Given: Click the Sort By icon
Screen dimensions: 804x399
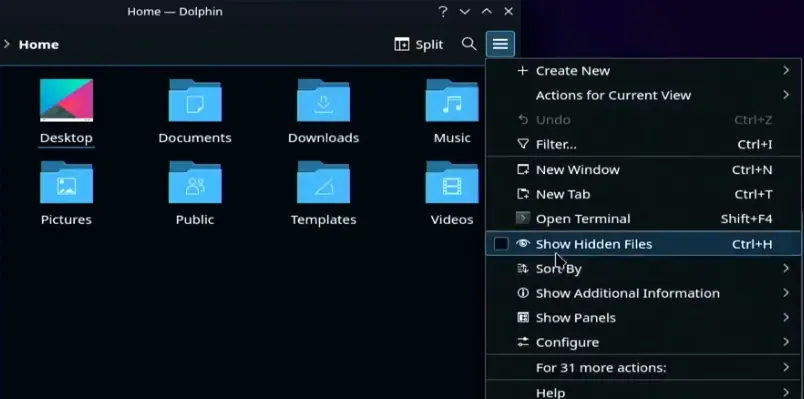Looking at the screenshot, I should click(522, 268).
